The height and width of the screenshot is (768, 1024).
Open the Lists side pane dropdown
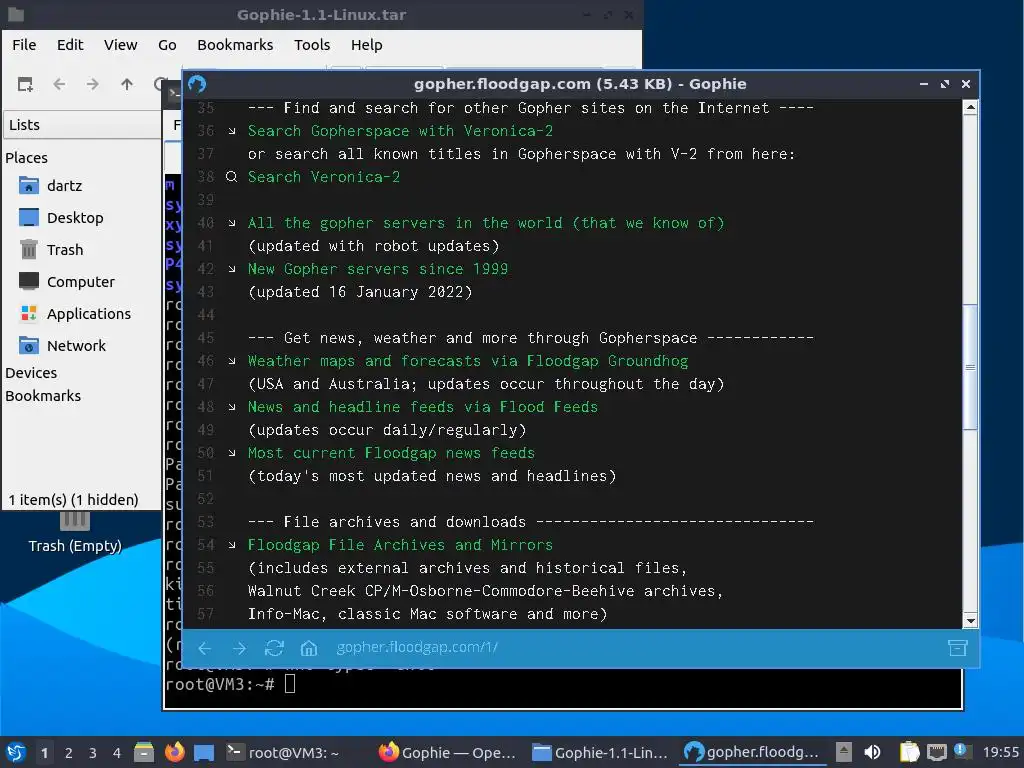82,125
